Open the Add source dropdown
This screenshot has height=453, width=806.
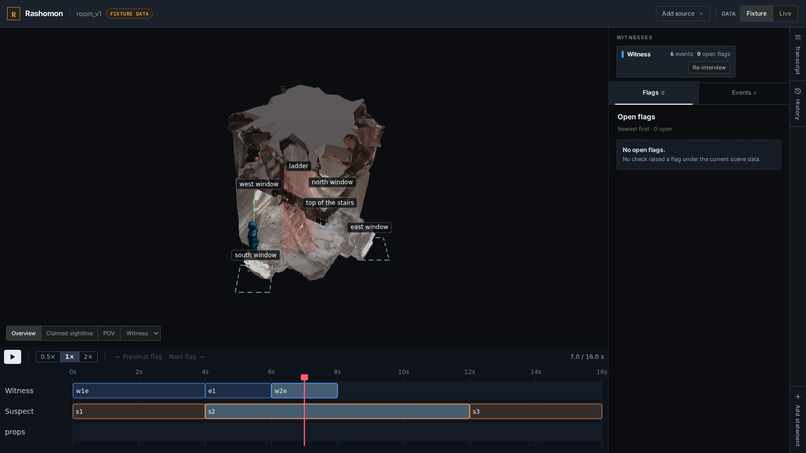tap(682, 14)
